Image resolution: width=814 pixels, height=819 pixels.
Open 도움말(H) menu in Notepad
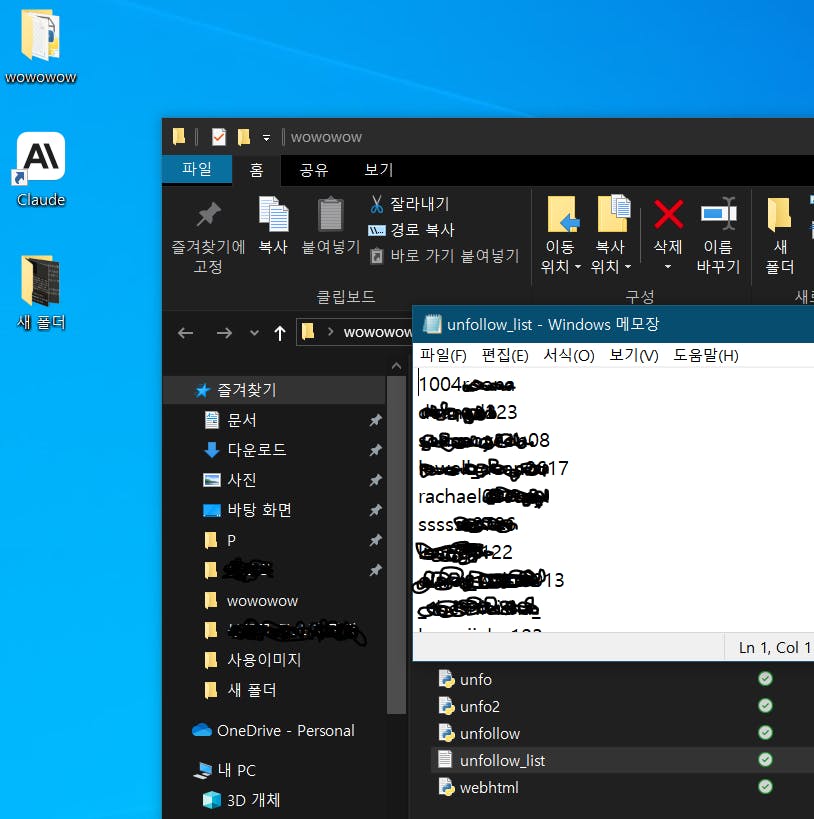click(x=706, y=355)
